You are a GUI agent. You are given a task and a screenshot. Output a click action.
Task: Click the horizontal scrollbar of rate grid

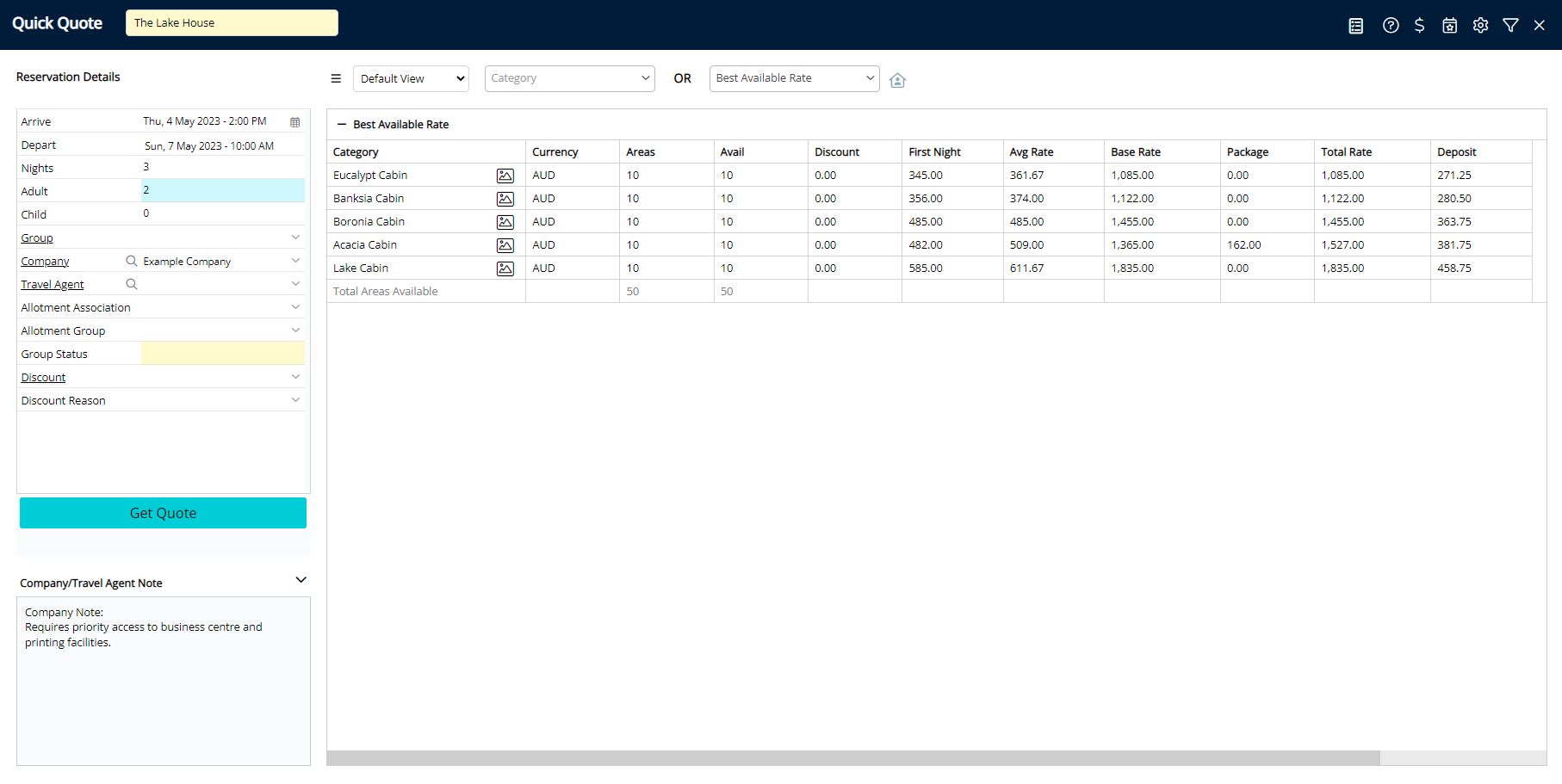[852, 758]
